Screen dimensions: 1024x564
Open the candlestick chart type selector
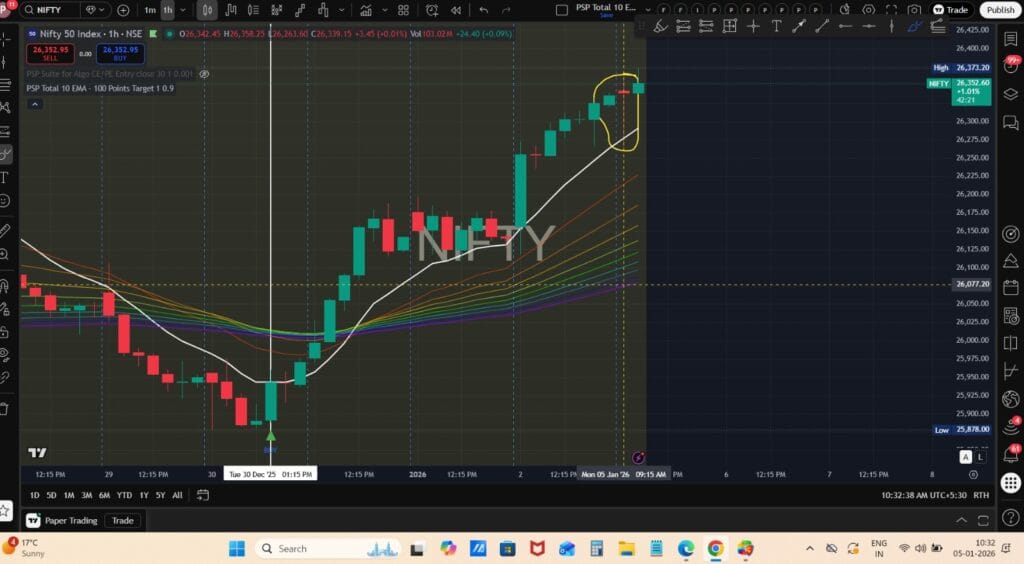(207, 10)
